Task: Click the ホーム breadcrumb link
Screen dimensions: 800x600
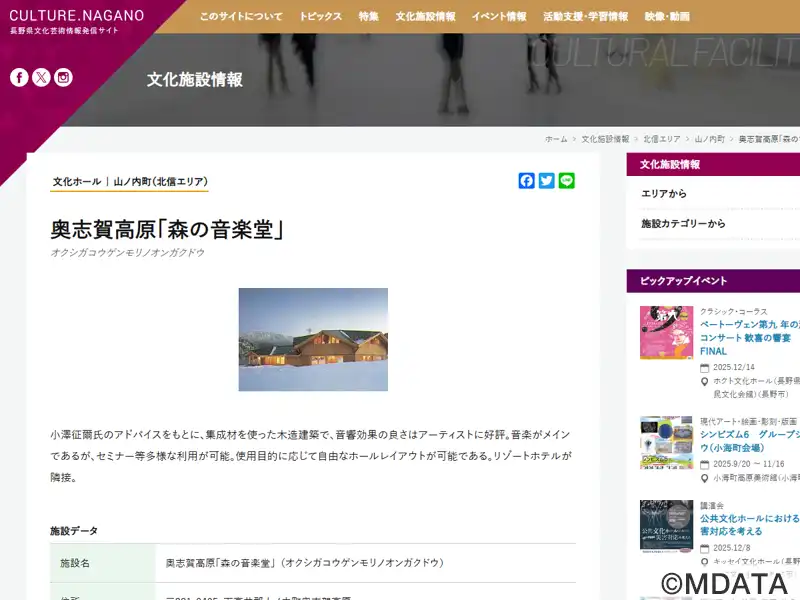Action: point(556,139)
